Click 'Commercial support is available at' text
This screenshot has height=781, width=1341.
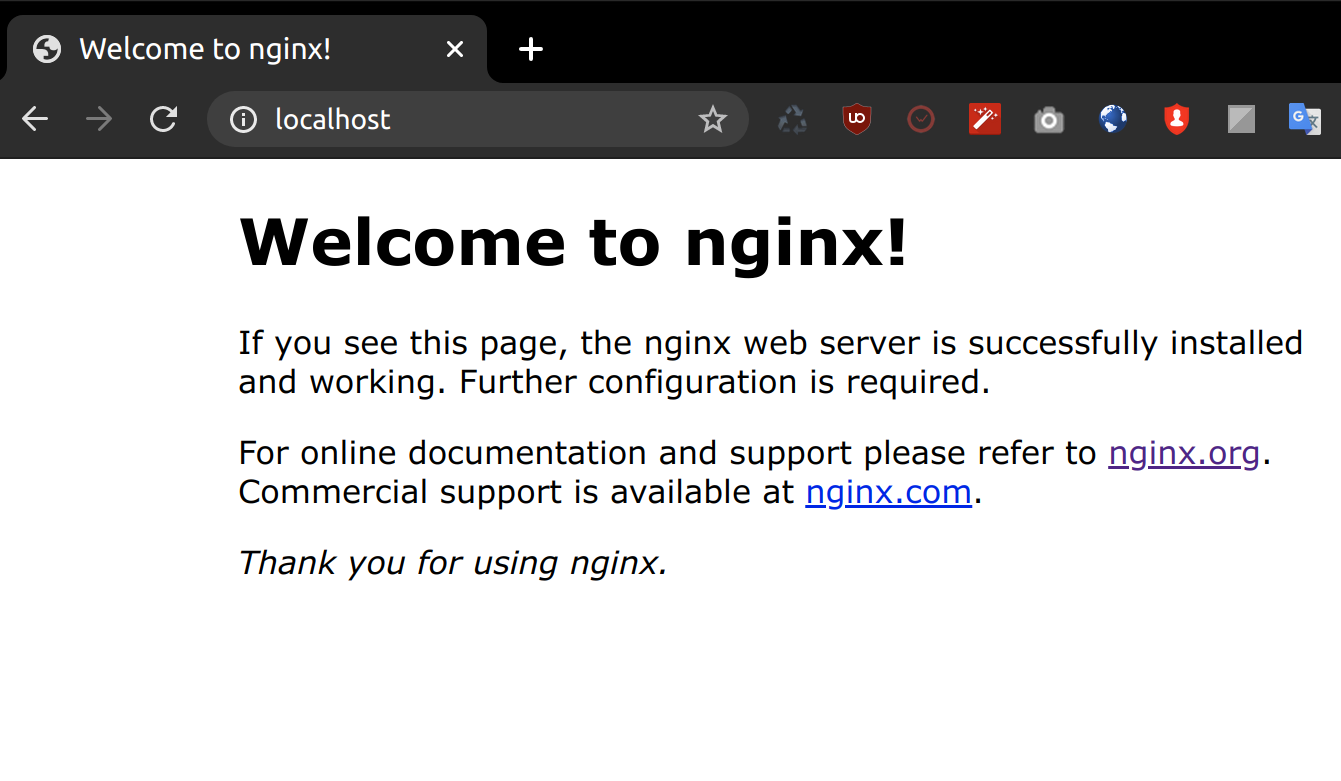(x=516, y=492)
